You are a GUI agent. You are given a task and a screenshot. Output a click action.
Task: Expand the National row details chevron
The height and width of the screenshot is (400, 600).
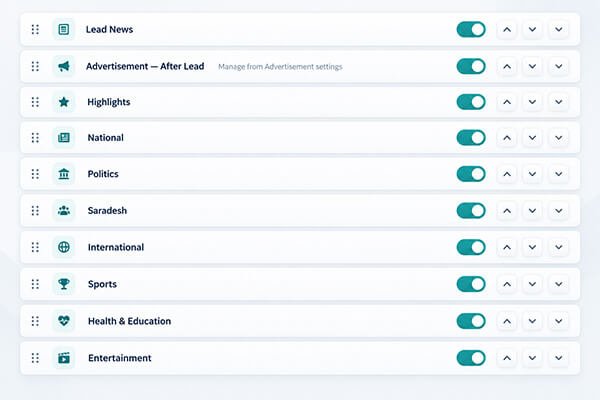pyautogui.click(x=559, y=137)
